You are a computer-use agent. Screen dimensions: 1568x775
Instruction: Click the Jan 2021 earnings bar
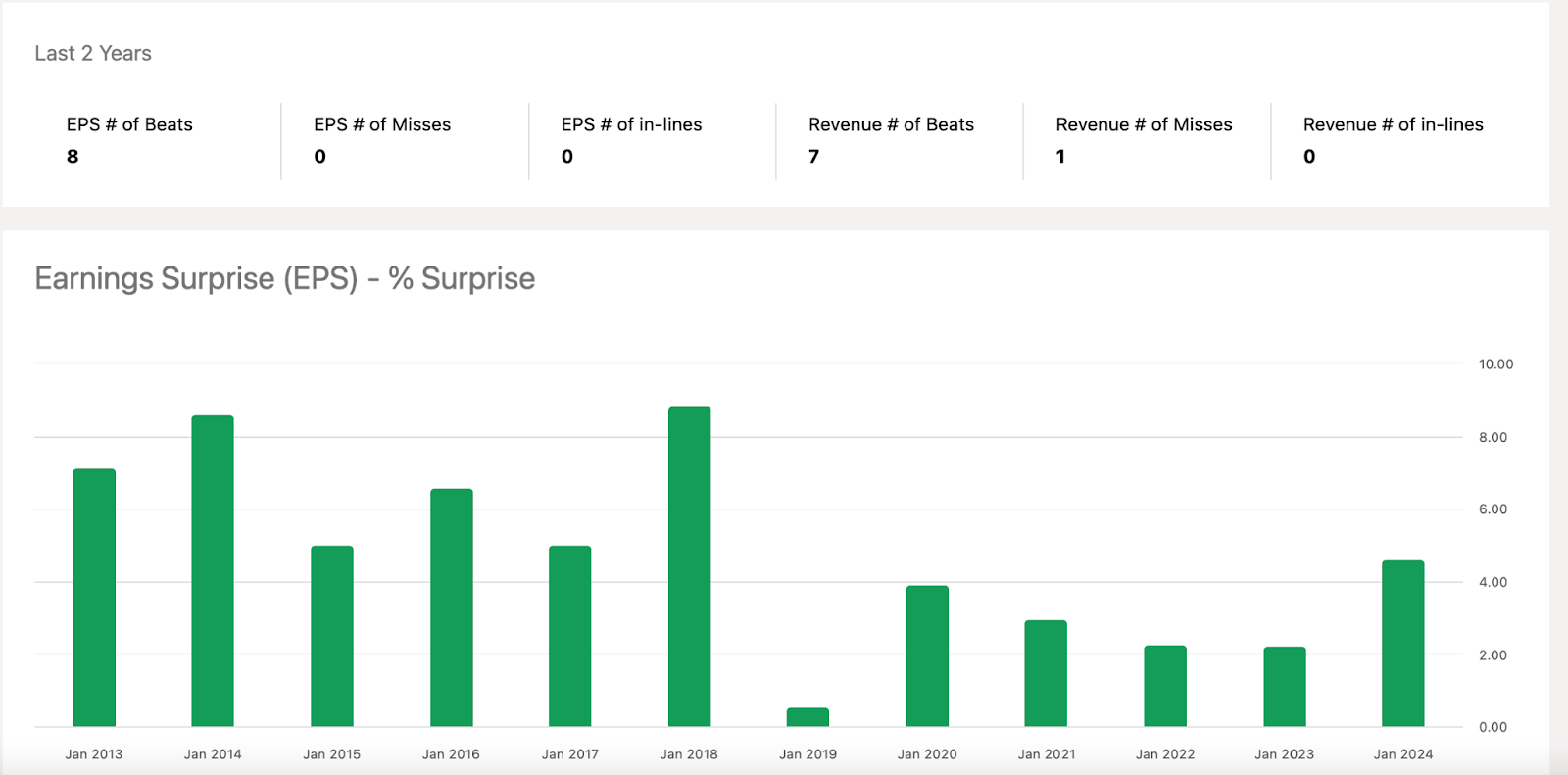click(x=1046, y=673)
